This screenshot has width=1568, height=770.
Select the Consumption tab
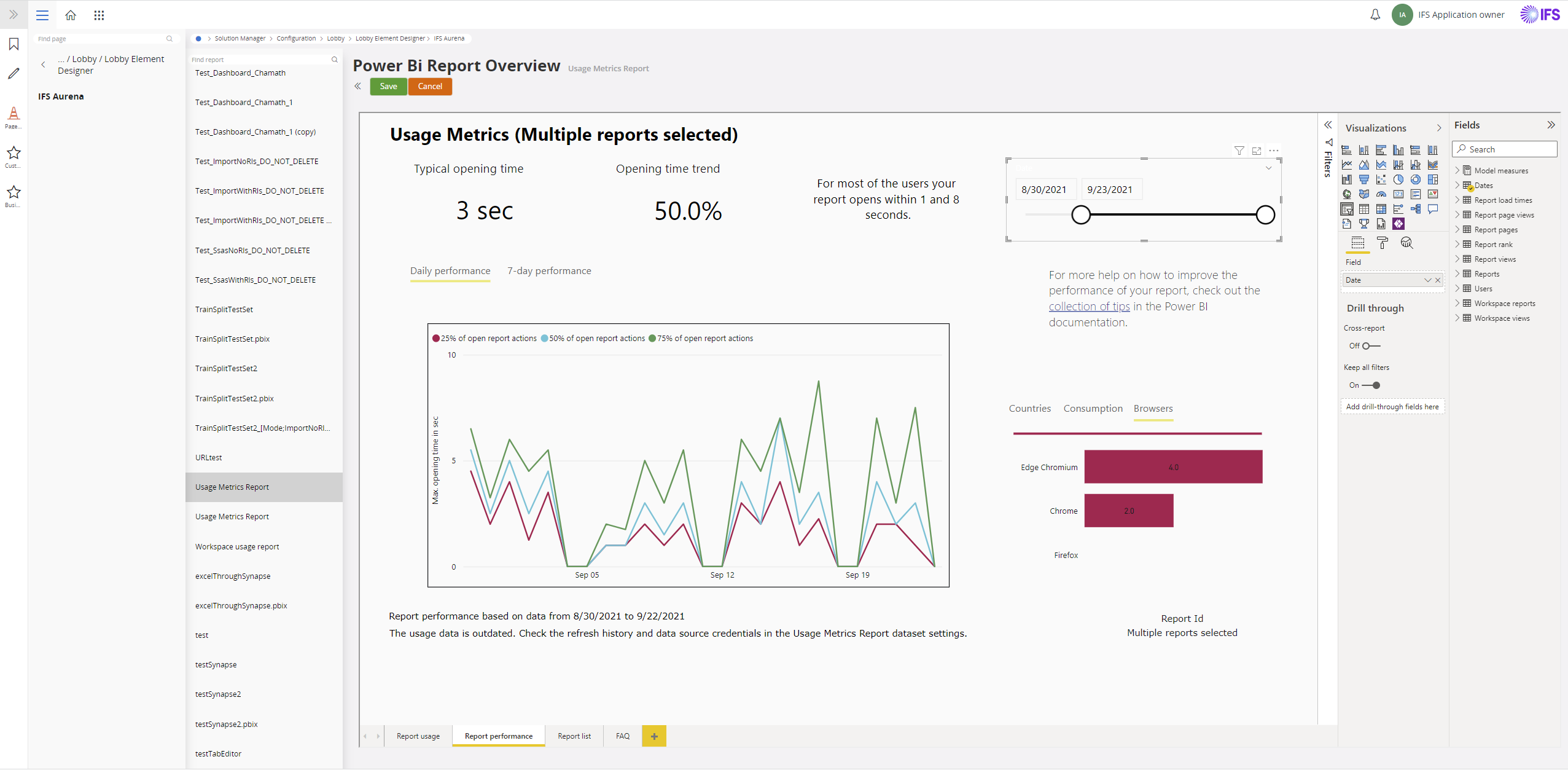tap(1093, 409)
